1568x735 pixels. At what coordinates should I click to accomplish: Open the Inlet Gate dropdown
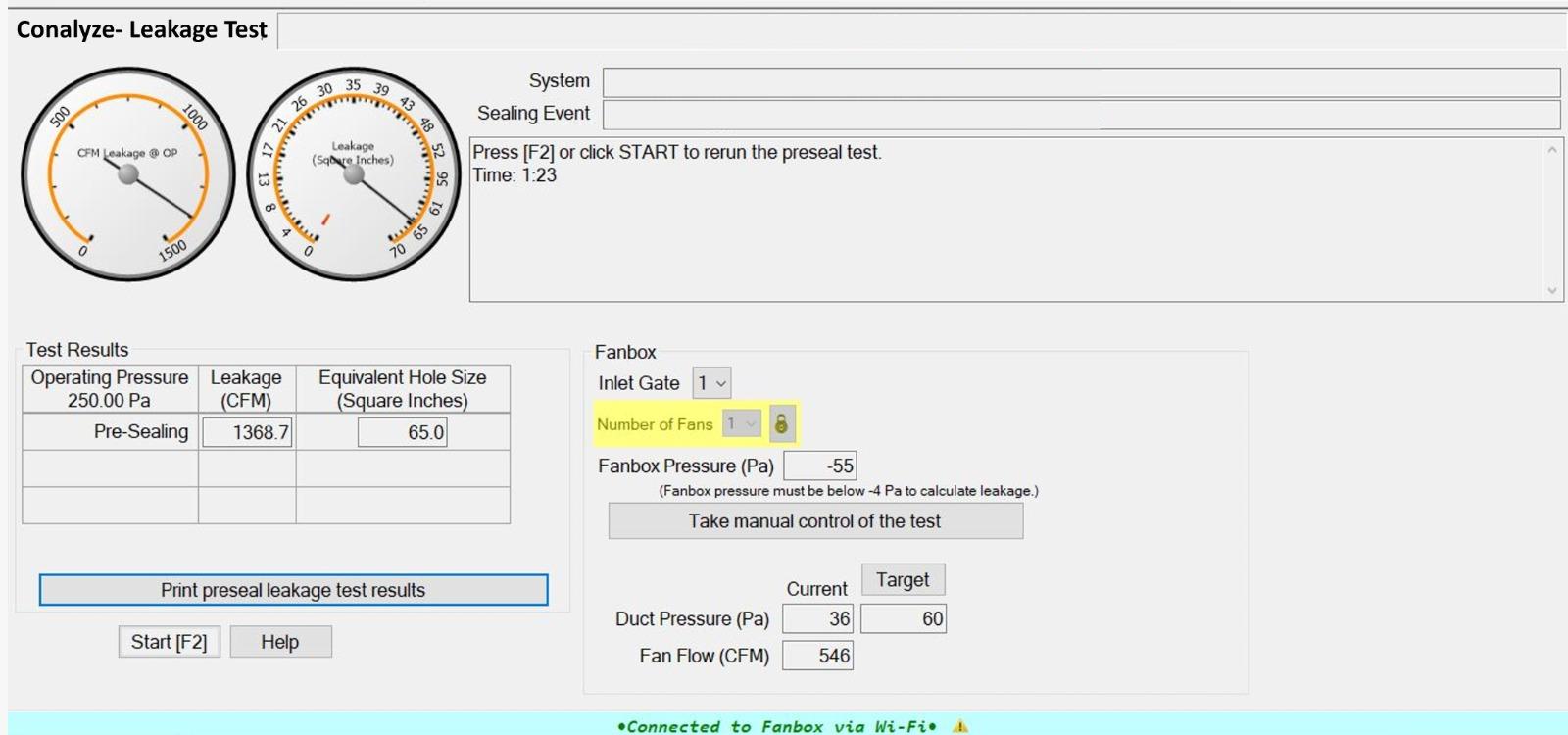tap(712, 383)
